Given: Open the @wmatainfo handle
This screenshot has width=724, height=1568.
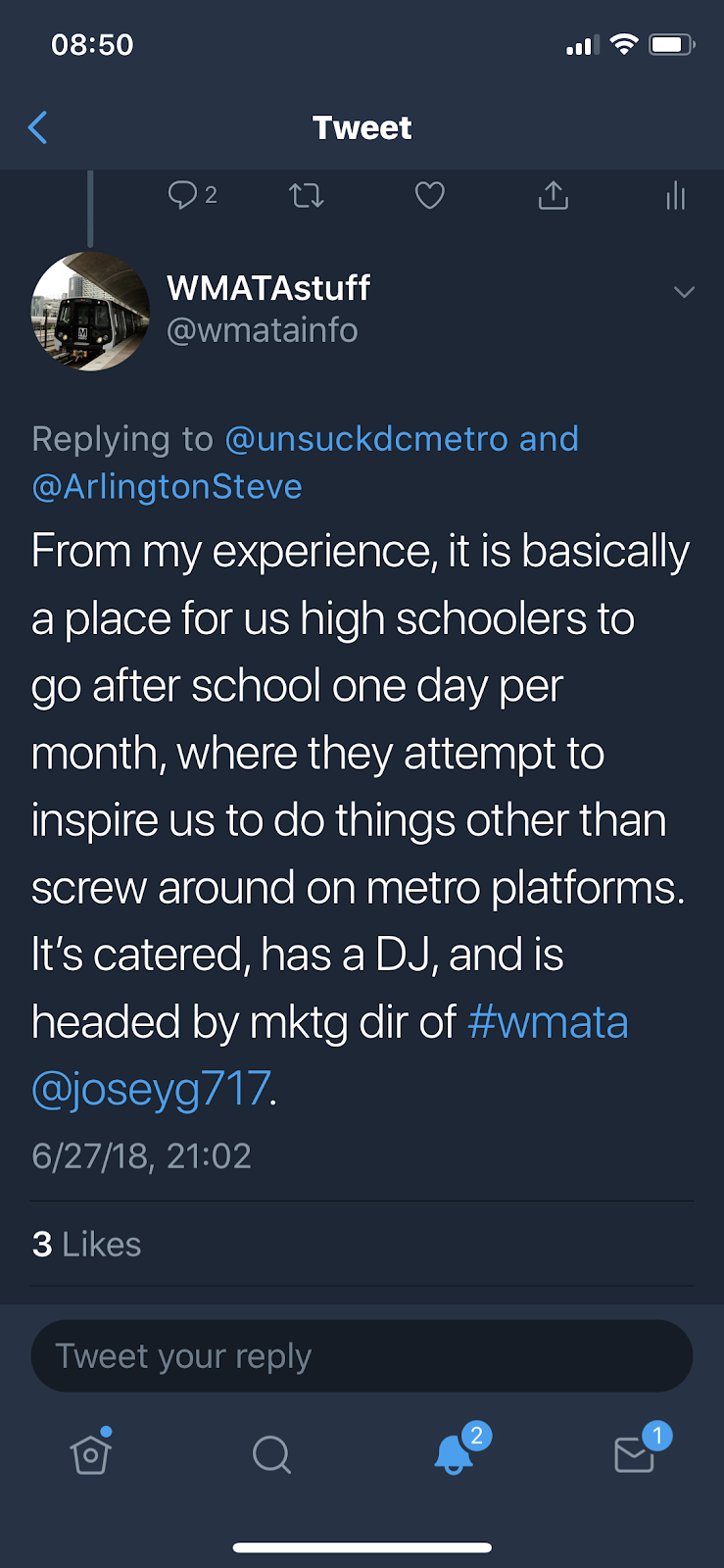Looking at the screenshot, I should [262, 331].
